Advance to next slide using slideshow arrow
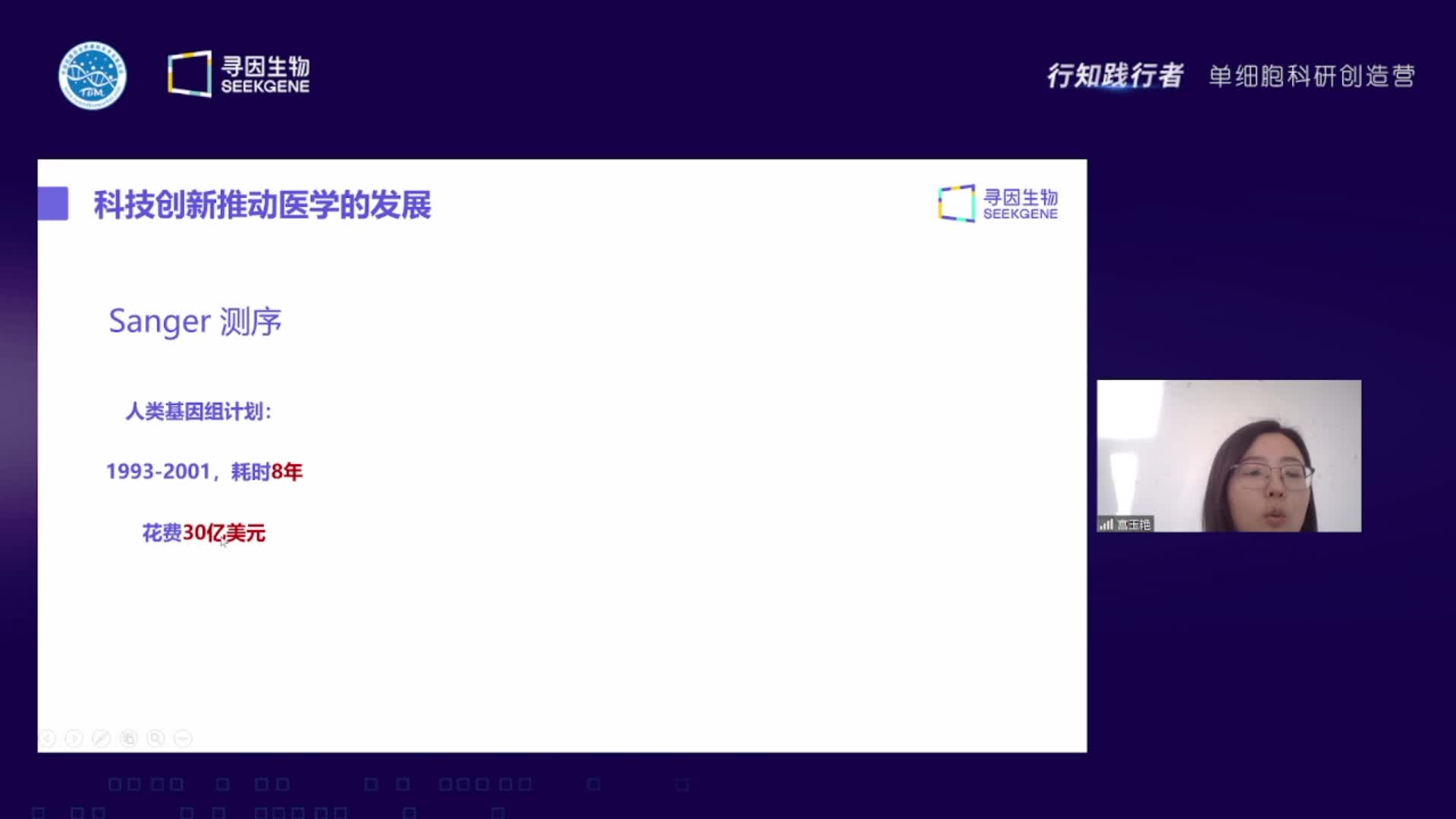Screen dimensions: 1456x819 click(74, 738)
